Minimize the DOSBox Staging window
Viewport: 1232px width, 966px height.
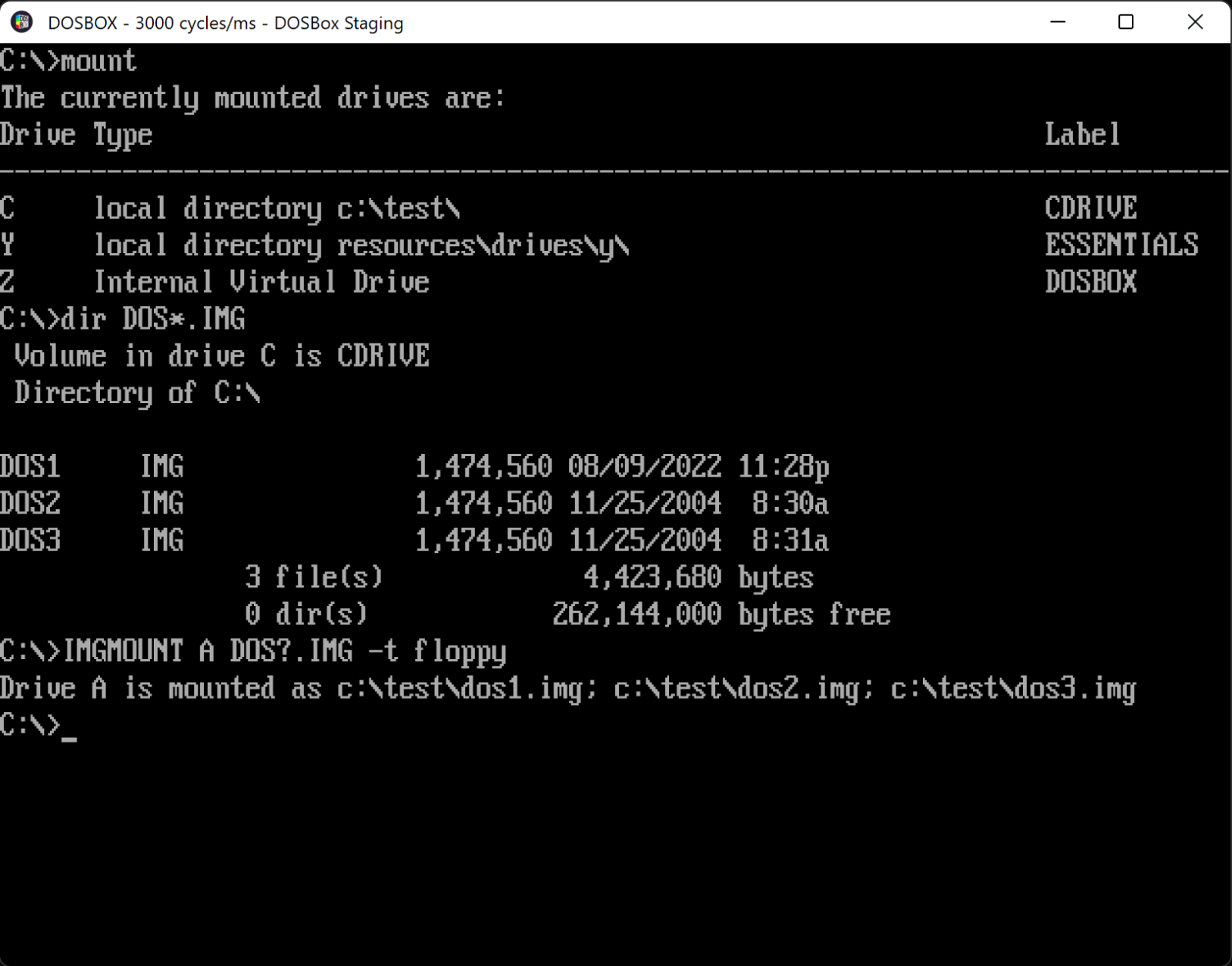1058,22
